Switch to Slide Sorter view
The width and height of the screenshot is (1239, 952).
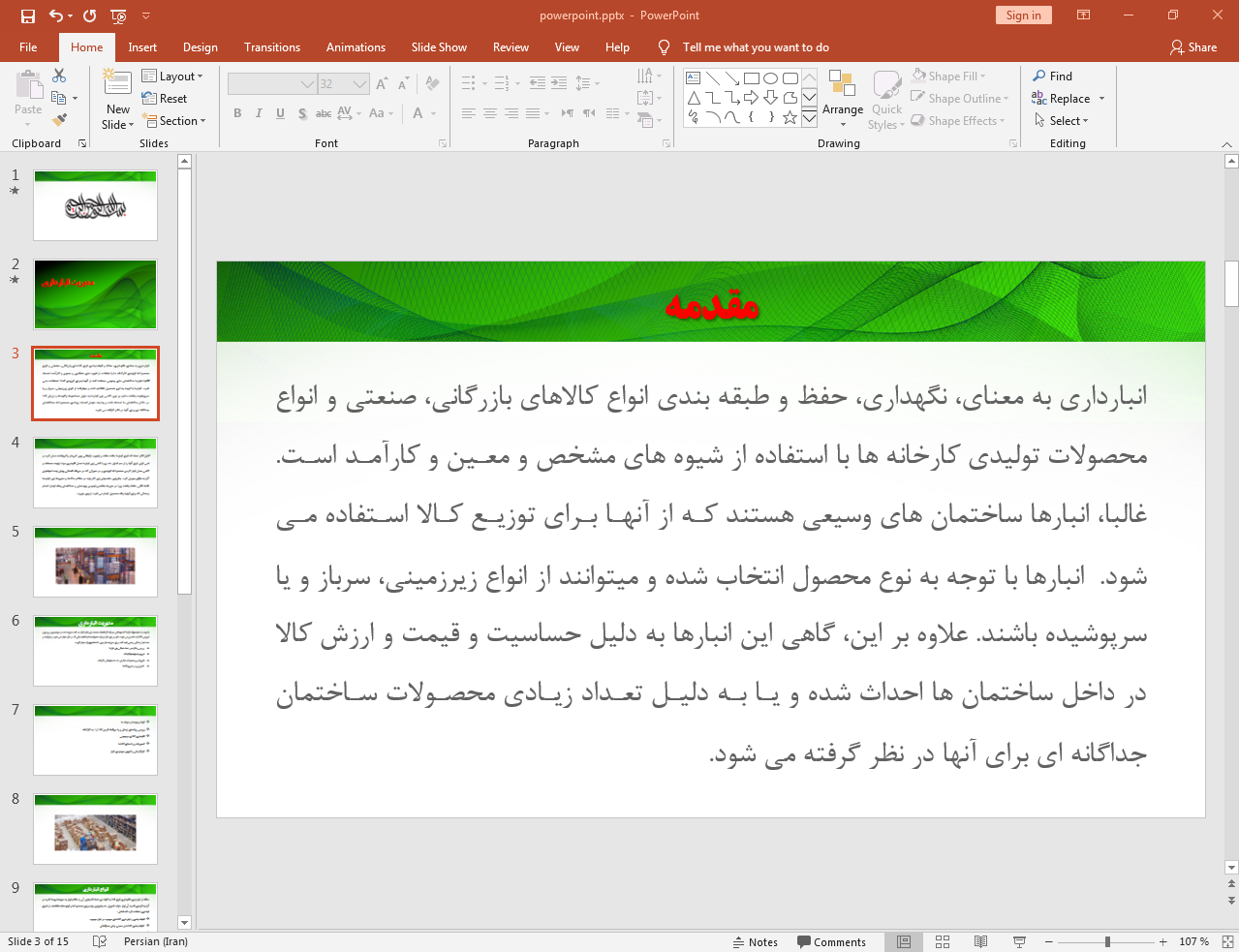943,941
